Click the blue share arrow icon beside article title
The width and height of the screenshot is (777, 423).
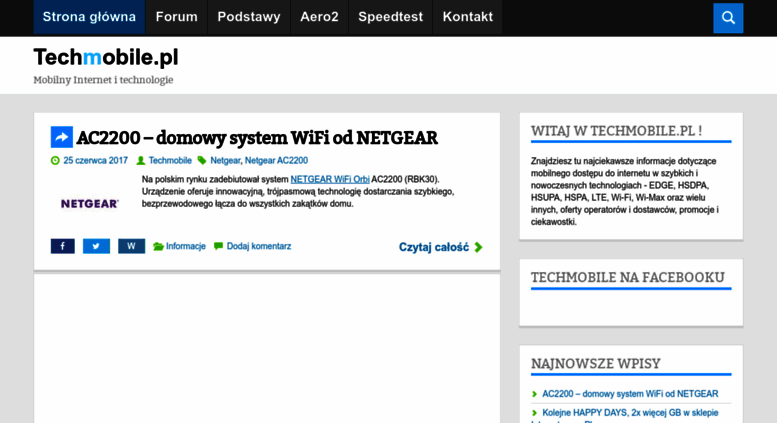click(62, 137)
